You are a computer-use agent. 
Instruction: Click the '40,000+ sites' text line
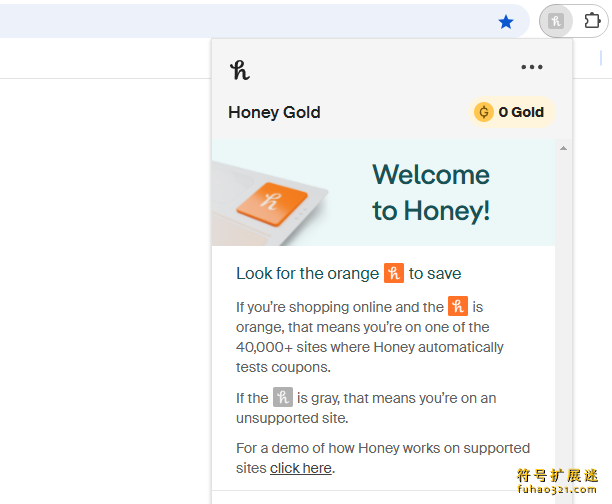tap(370, 347)
